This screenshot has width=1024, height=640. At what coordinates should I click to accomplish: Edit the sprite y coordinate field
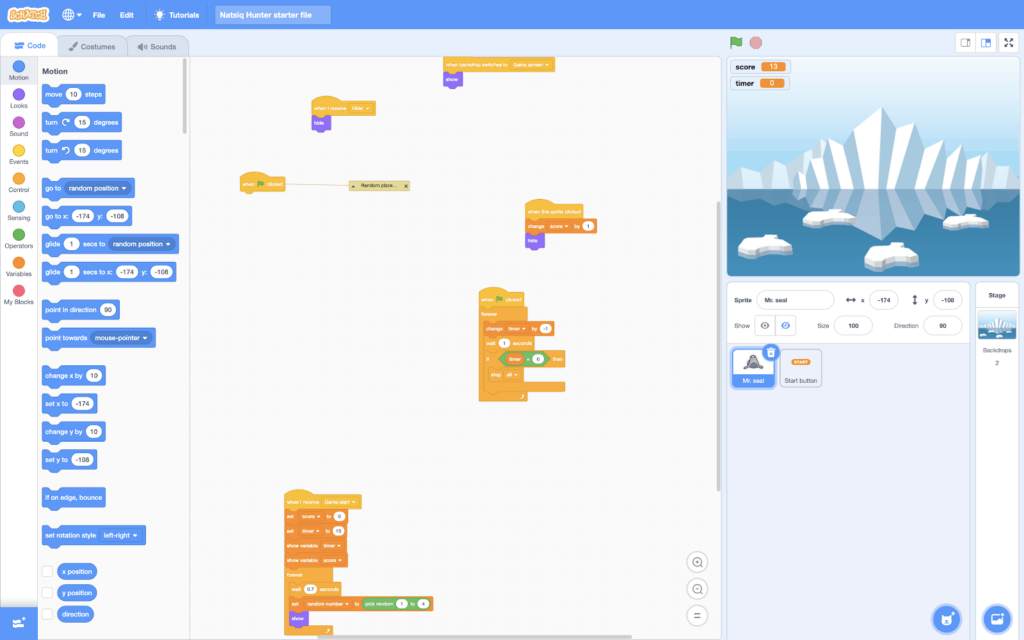(948, 300)
